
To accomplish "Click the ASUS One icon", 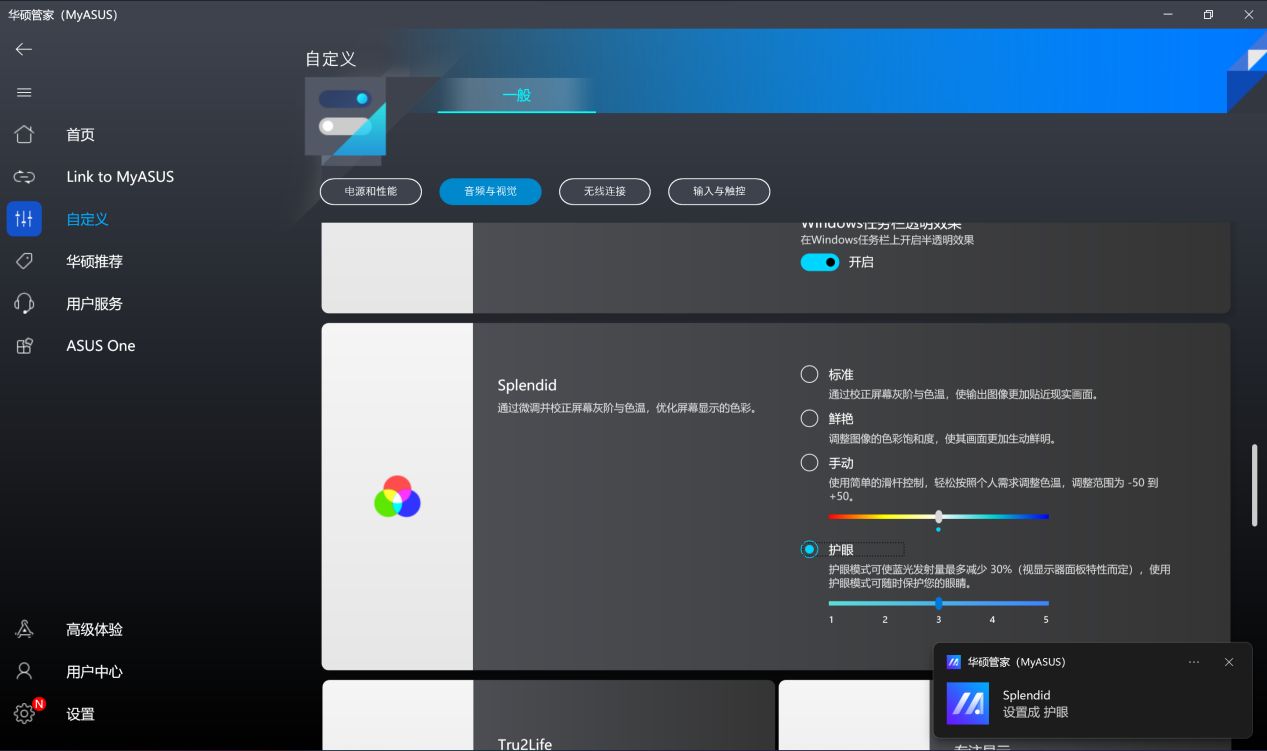I will [24, 346].
